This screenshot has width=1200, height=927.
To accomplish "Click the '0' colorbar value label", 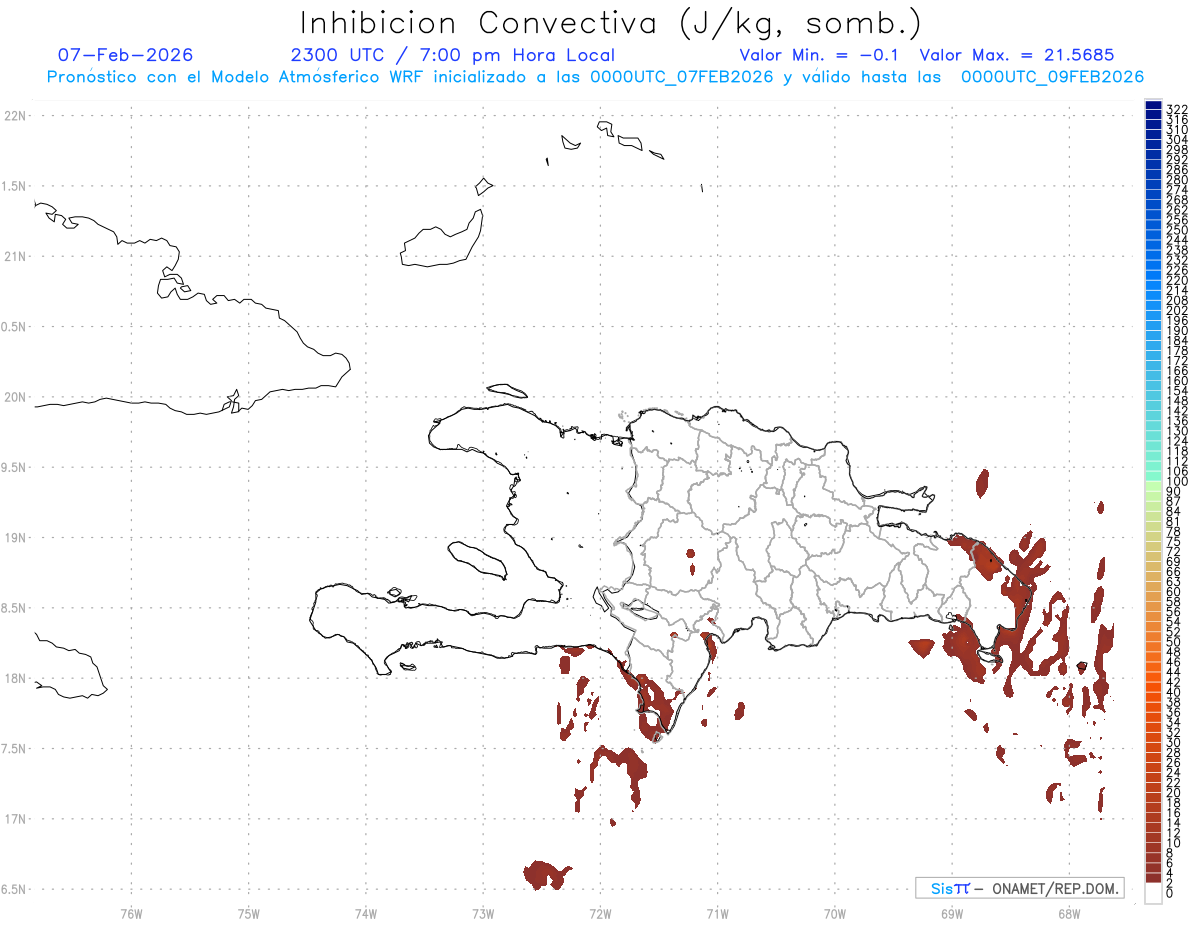I will pos(1170,892).
